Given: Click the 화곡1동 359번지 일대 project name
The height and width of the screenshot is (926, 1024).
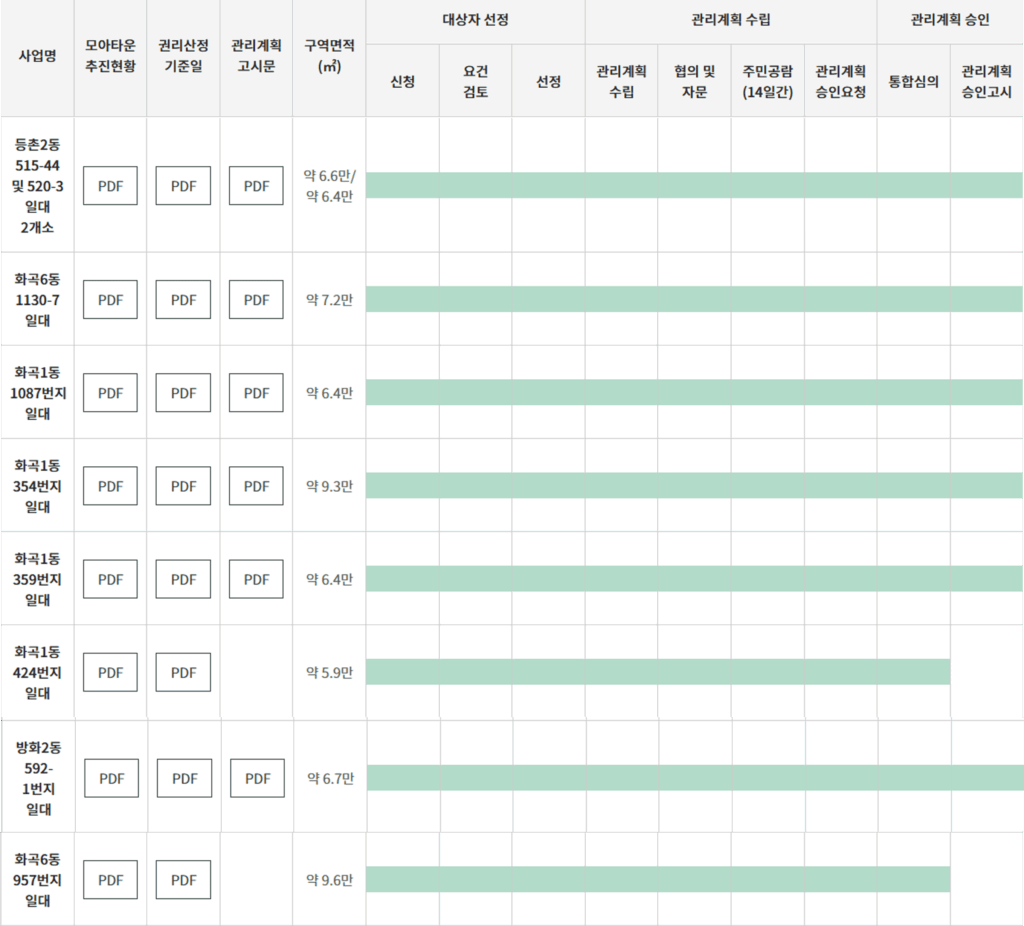Looking at the screenshot, I should tap(37, 579).
